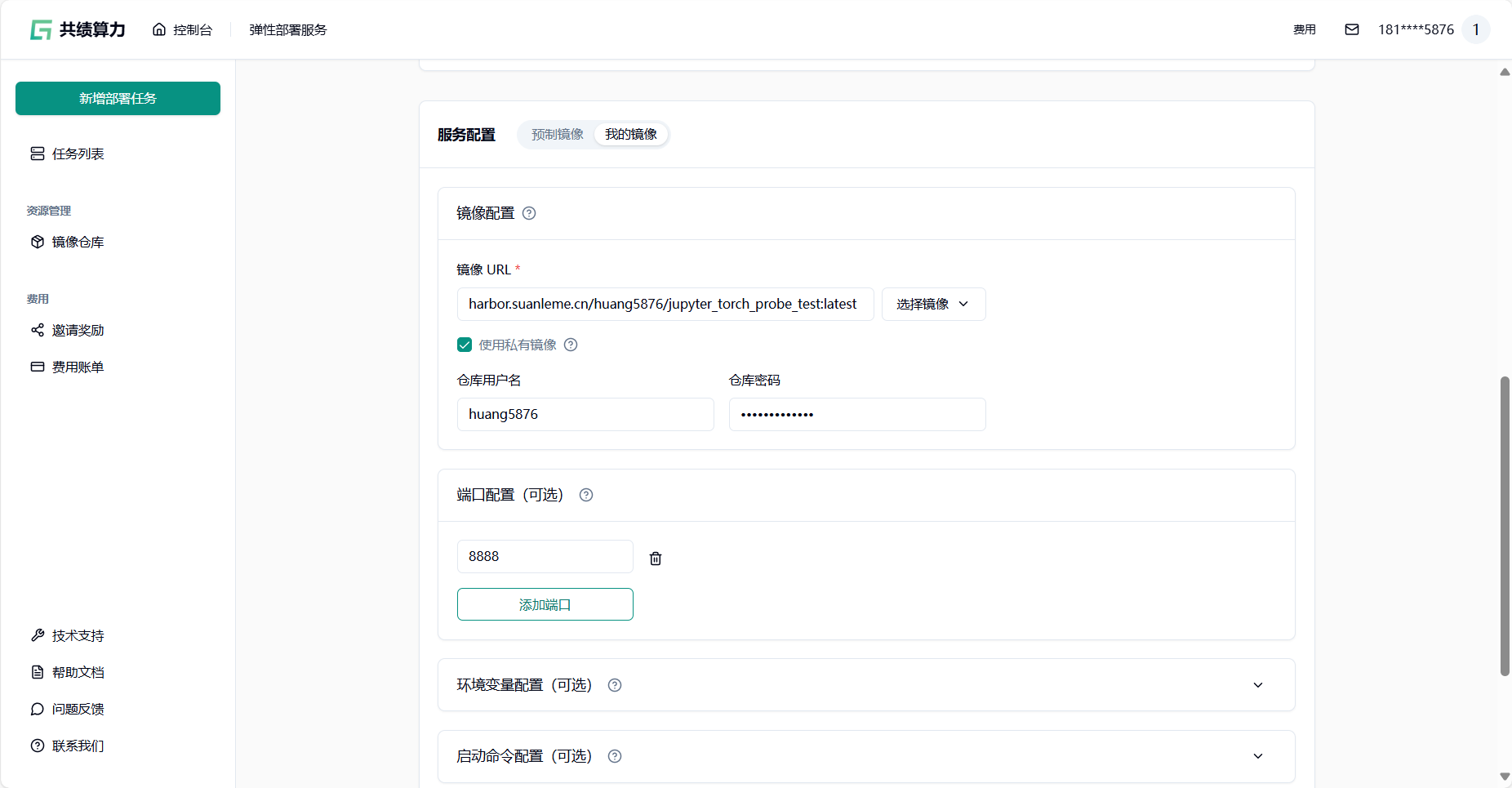
Task: Select the 我的镜像 tab
Action: pos(631,135)
